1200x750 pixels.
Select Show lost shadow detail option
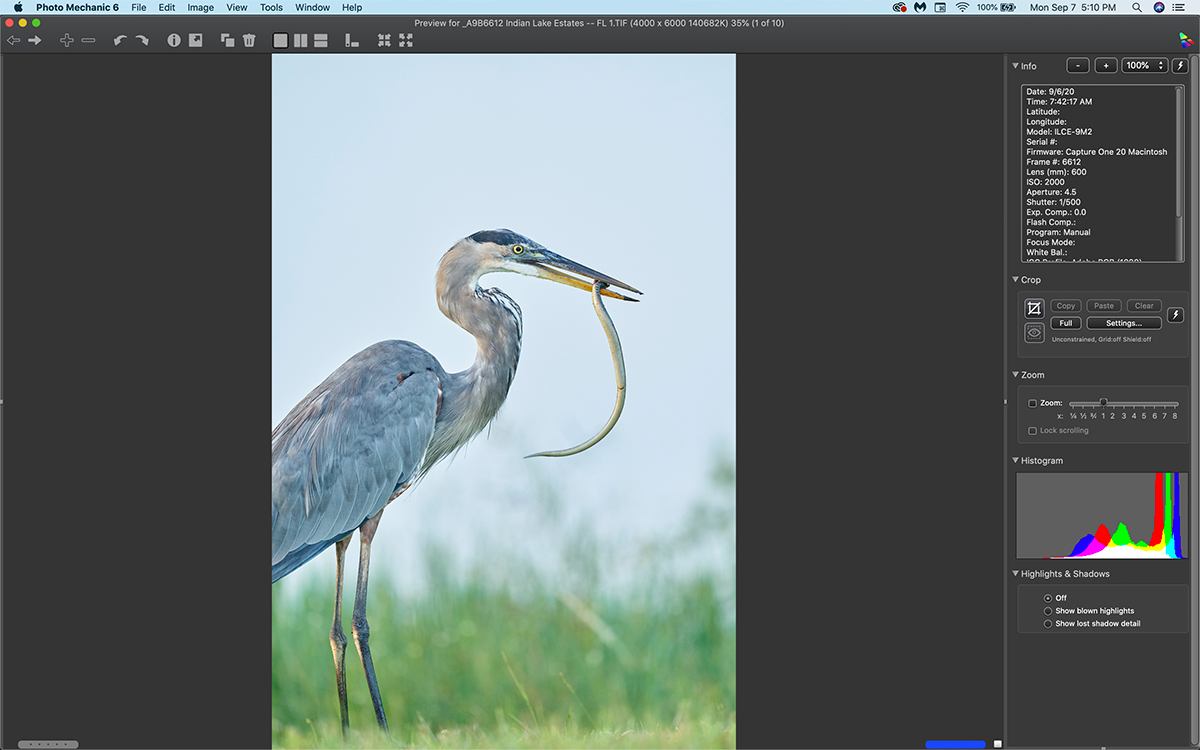tap(1048, 624)
